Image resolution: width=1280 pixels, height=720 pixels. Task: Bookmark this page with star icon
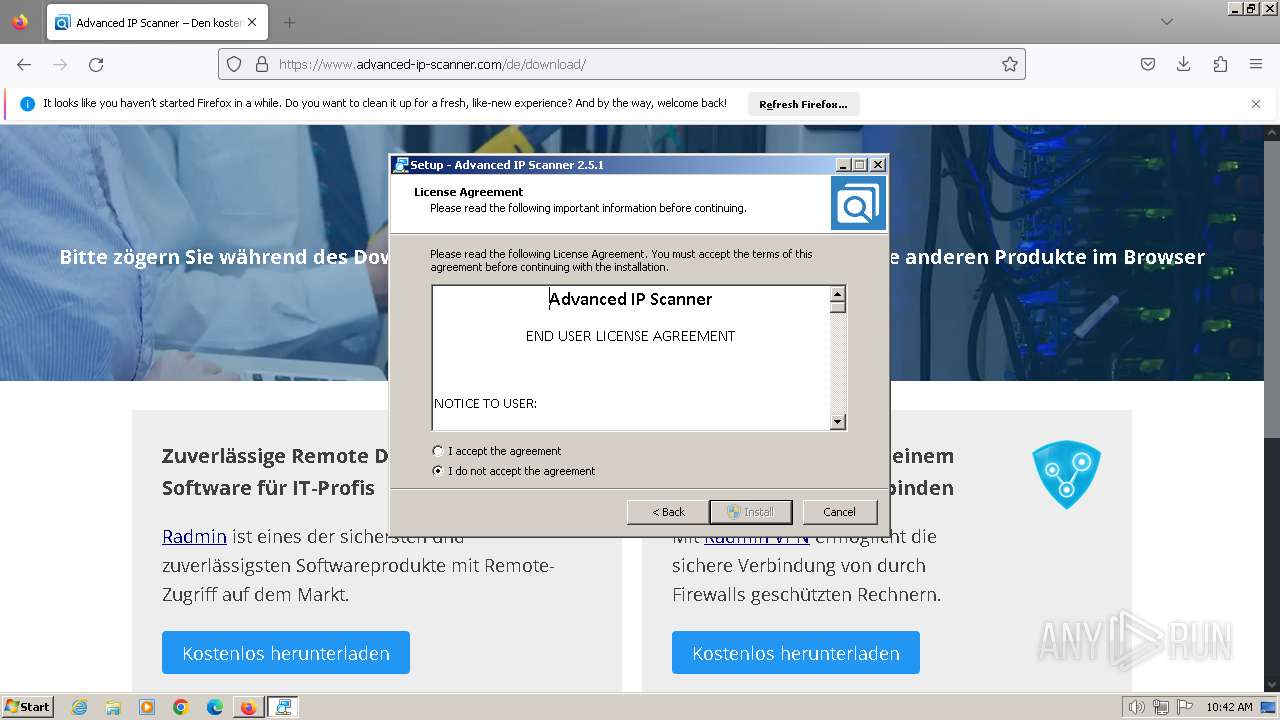[x=1010, y=64]
